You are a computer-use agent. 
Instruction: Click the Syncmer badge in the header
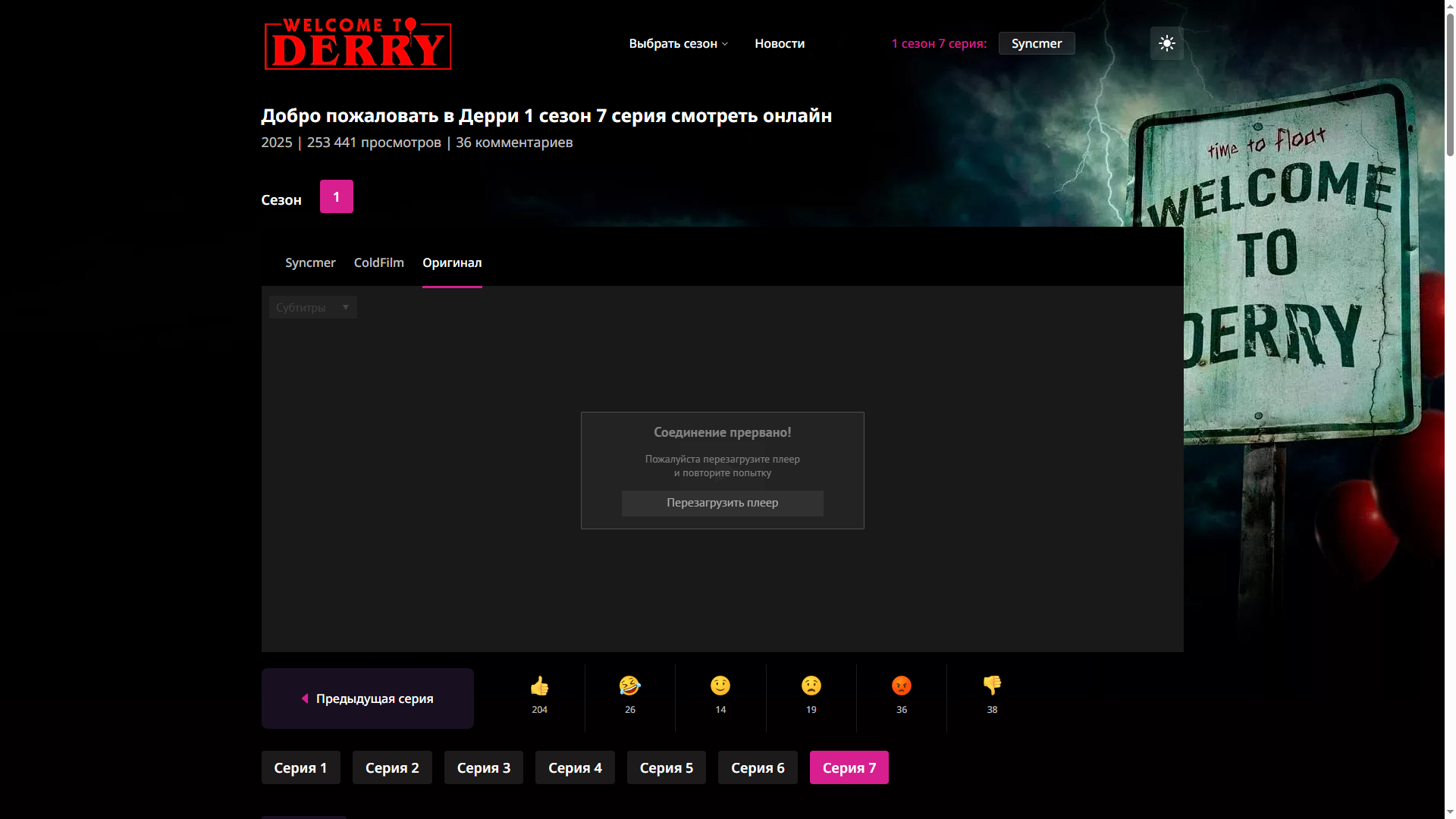point(1036,43)
